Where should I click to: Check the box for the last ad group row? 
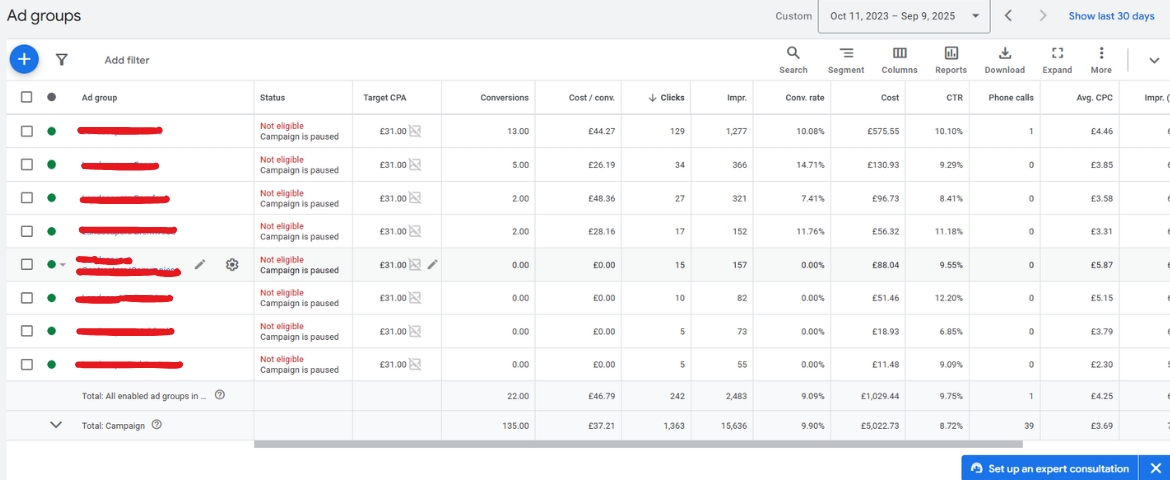[x=27, y=365]
